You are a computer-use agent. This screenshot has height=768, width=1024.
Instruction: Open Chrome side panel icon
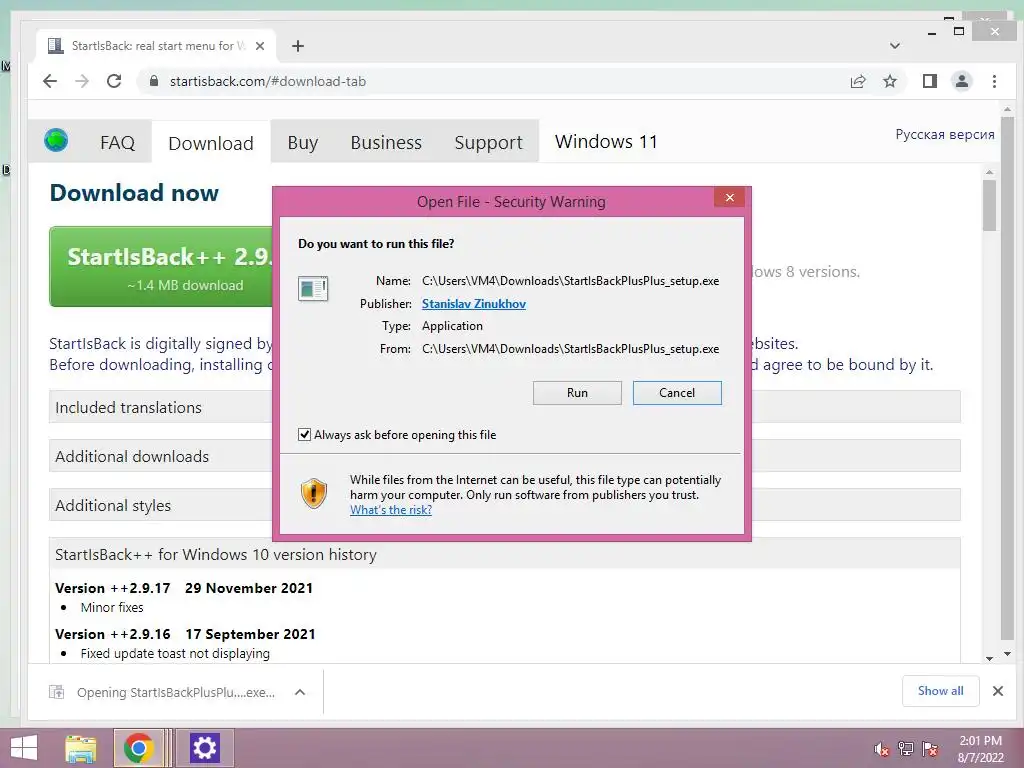pos(930,81)
